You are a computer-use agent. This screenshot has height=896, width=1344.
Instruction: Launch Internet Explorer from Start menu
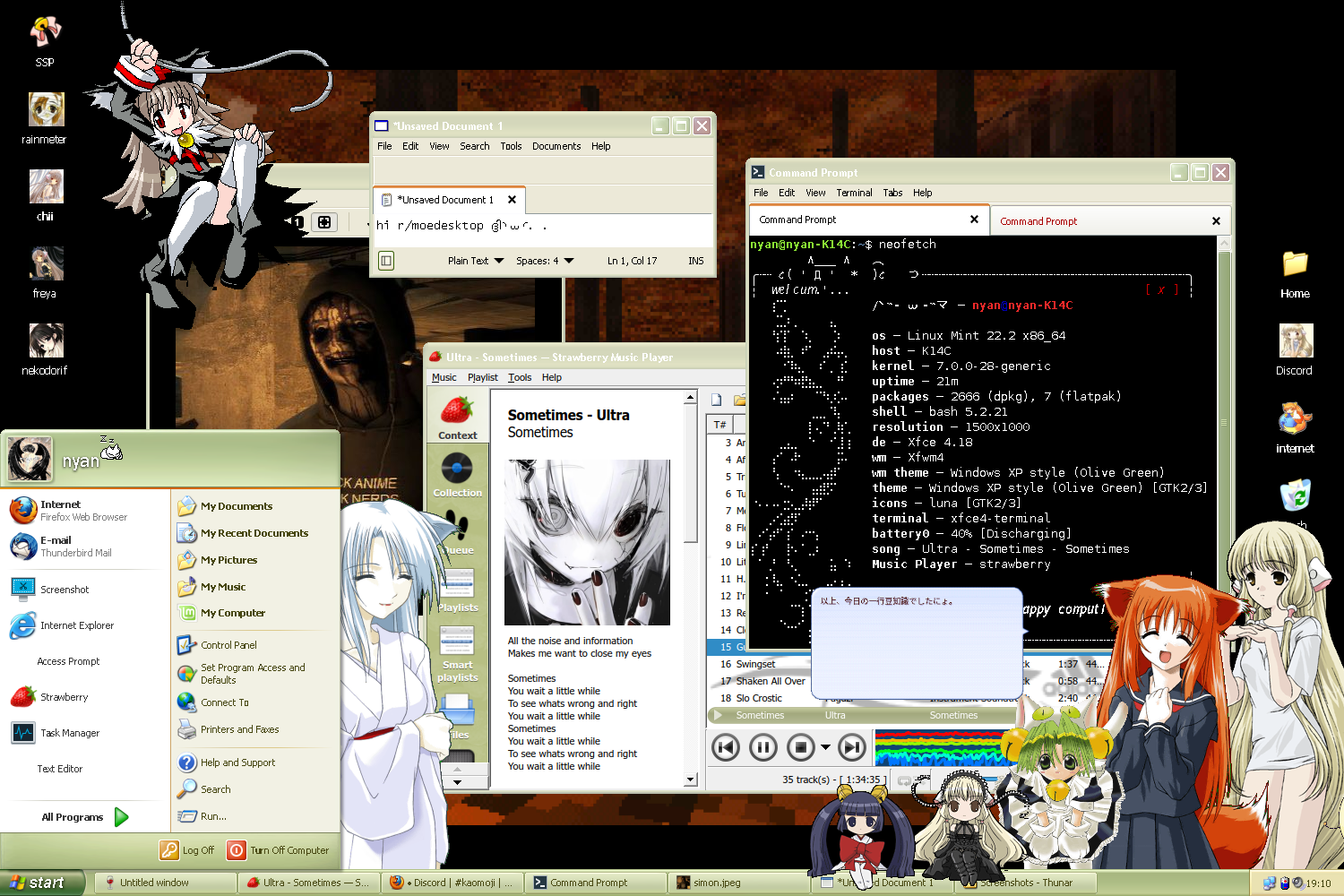(83, 625)
